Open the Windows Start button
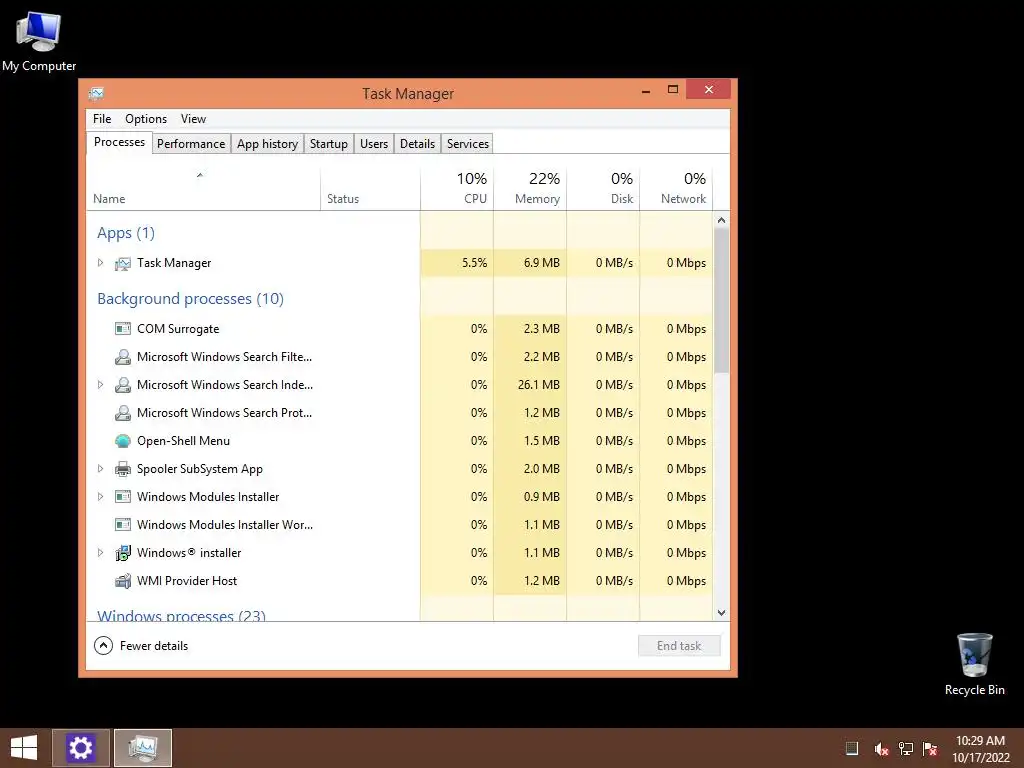 (x=24, y=748)
